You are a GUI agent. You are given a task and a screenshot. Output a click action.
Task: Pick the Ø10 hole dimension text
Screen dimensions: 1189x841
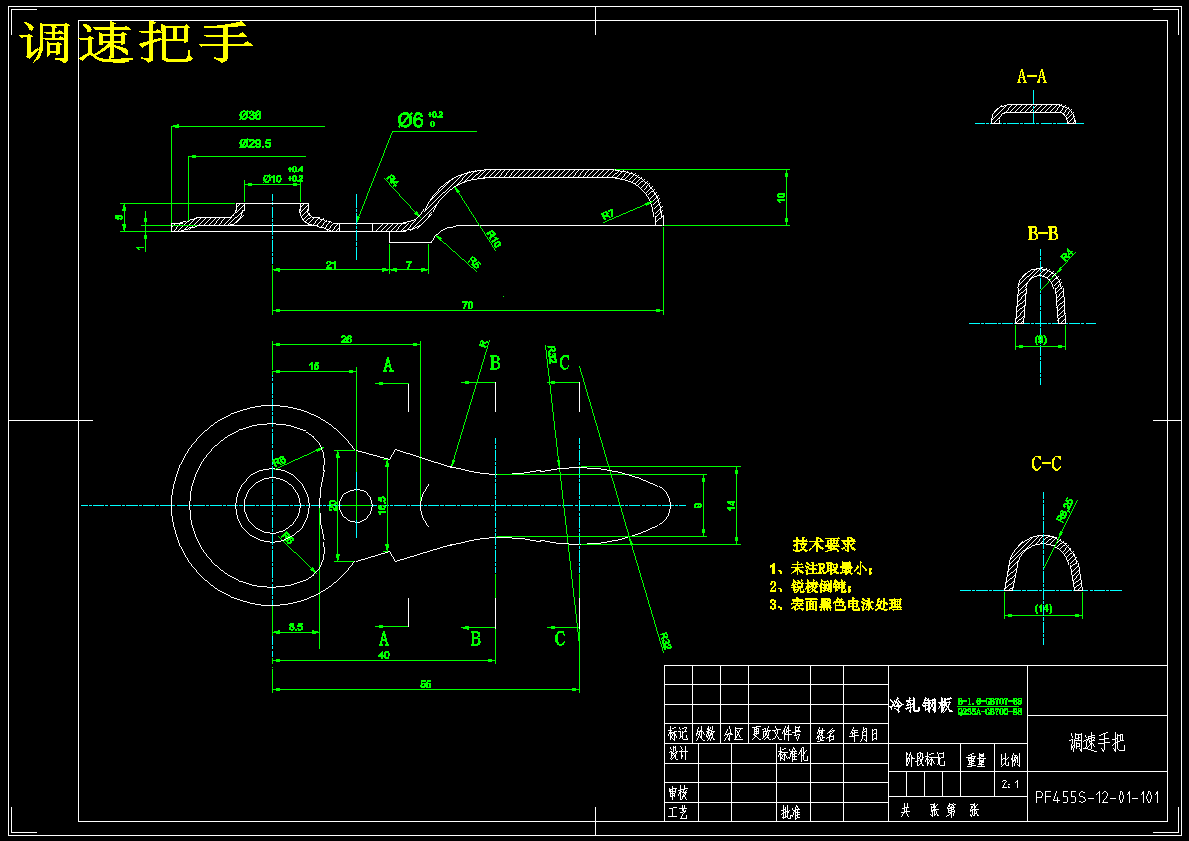[272, 179]
